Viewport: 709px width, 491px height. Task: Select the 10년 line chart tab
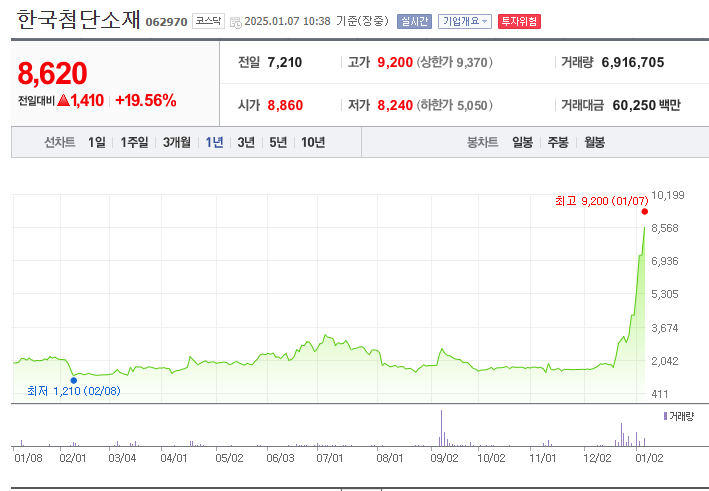point(313,142)
